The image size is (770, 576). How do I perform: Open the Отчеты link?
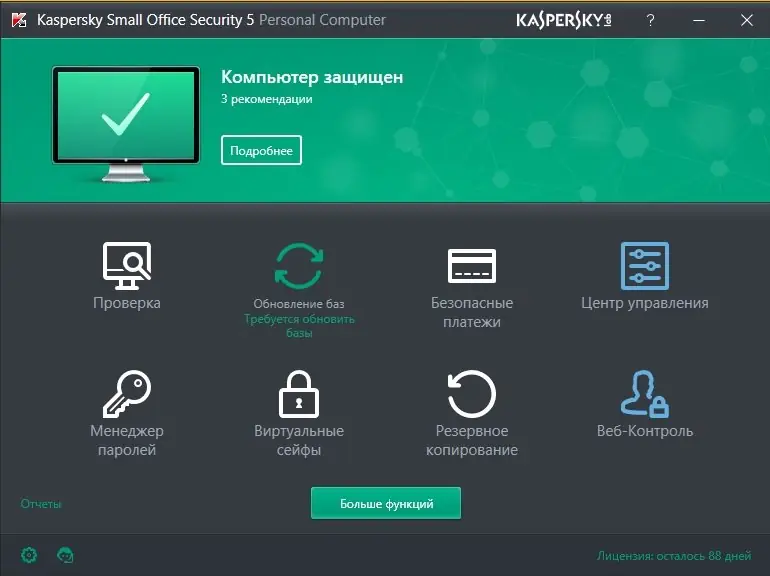(41, 504)
